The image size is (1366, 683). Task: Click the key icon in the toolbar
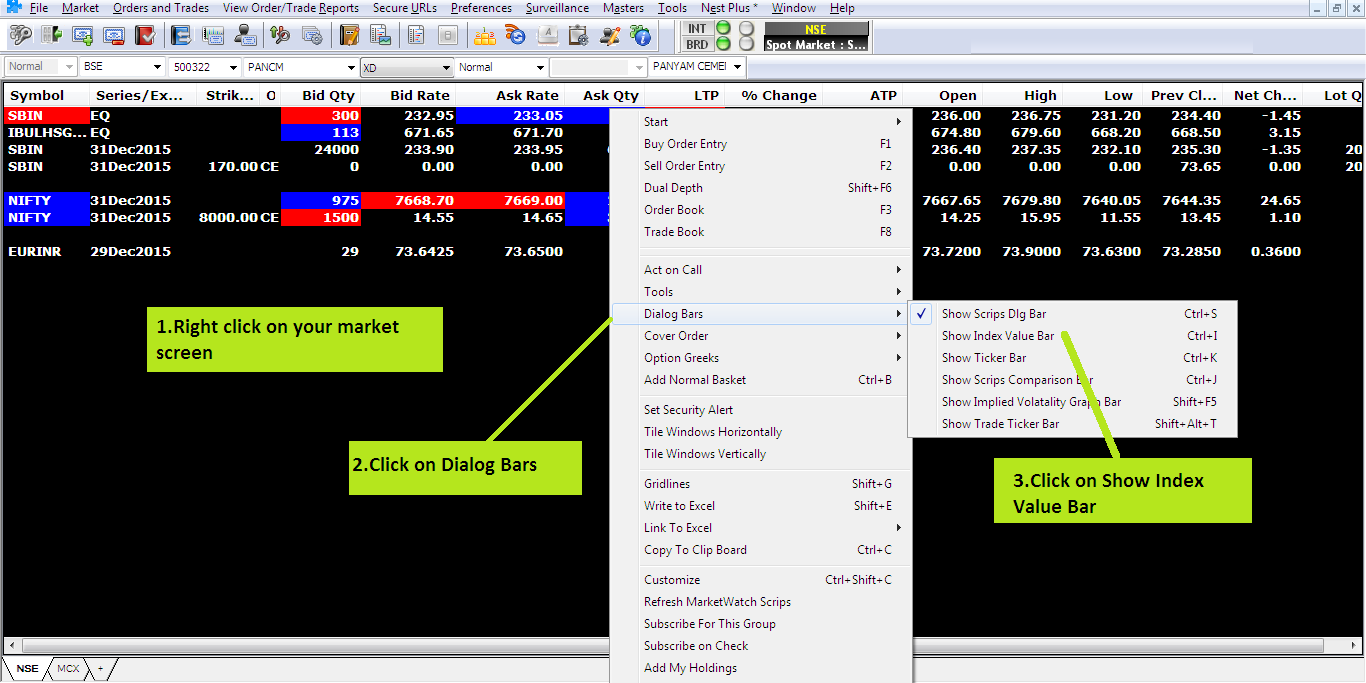click(20, 36)
